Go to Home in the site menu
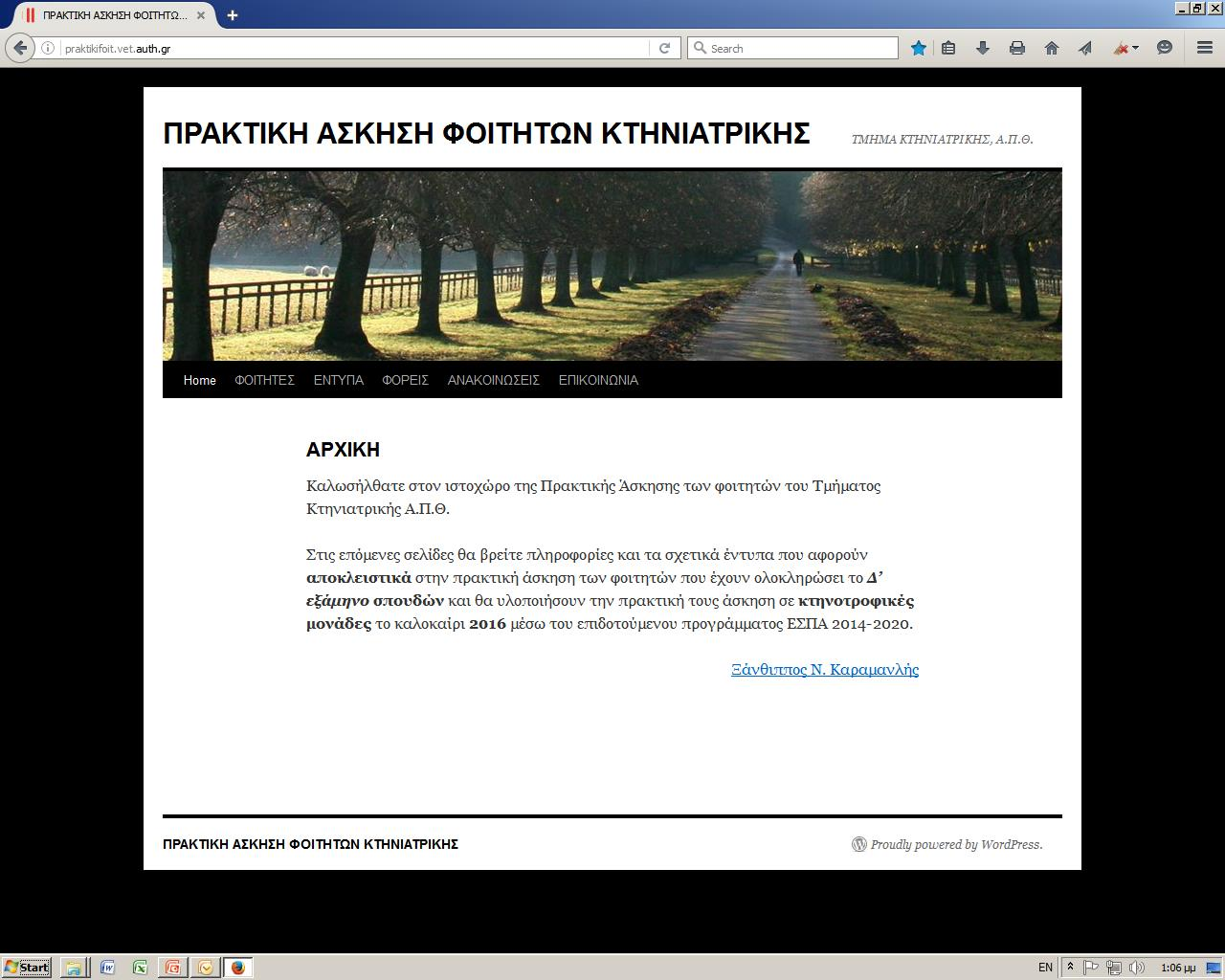 pos(200,380)
